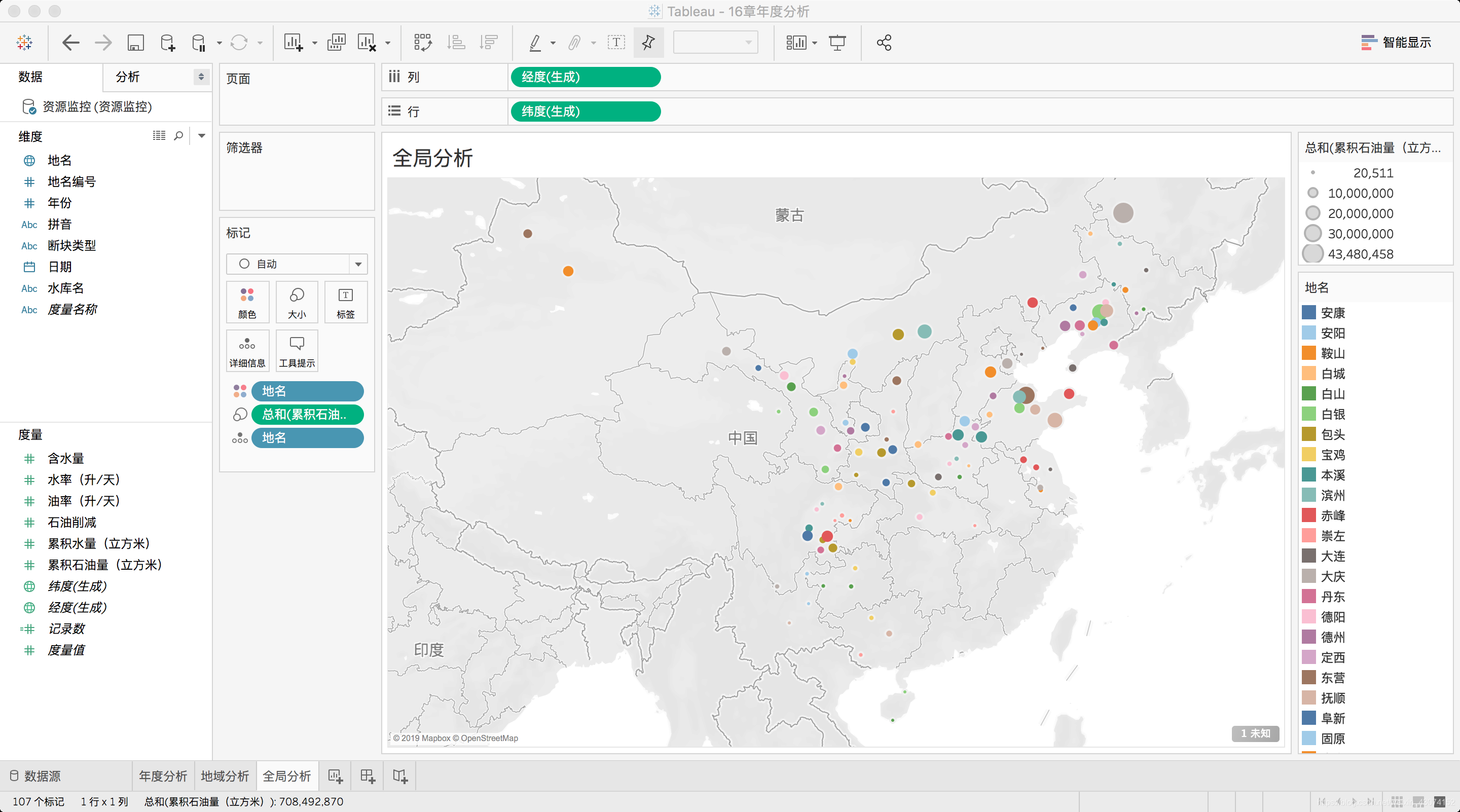
Task: Open the mark type dropdown showing 自动
Action: [297, 264]
